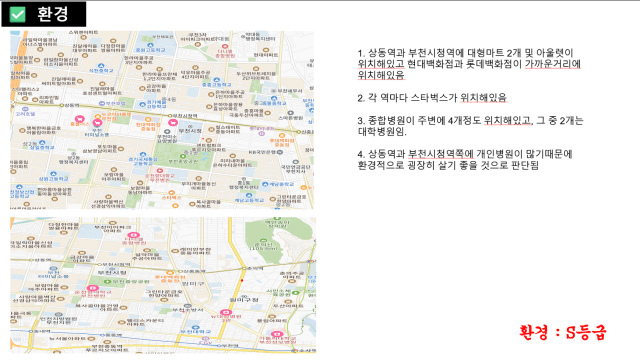Click the line '4. 상동역과 부천시청역쪽에 개인병원이'

pos(465,154)
